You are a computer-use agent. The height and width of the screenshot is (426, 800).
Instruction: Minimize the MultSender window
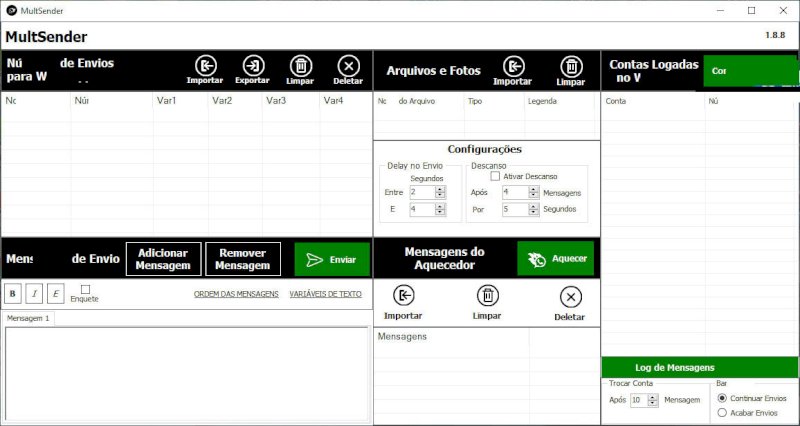point(720,10)
